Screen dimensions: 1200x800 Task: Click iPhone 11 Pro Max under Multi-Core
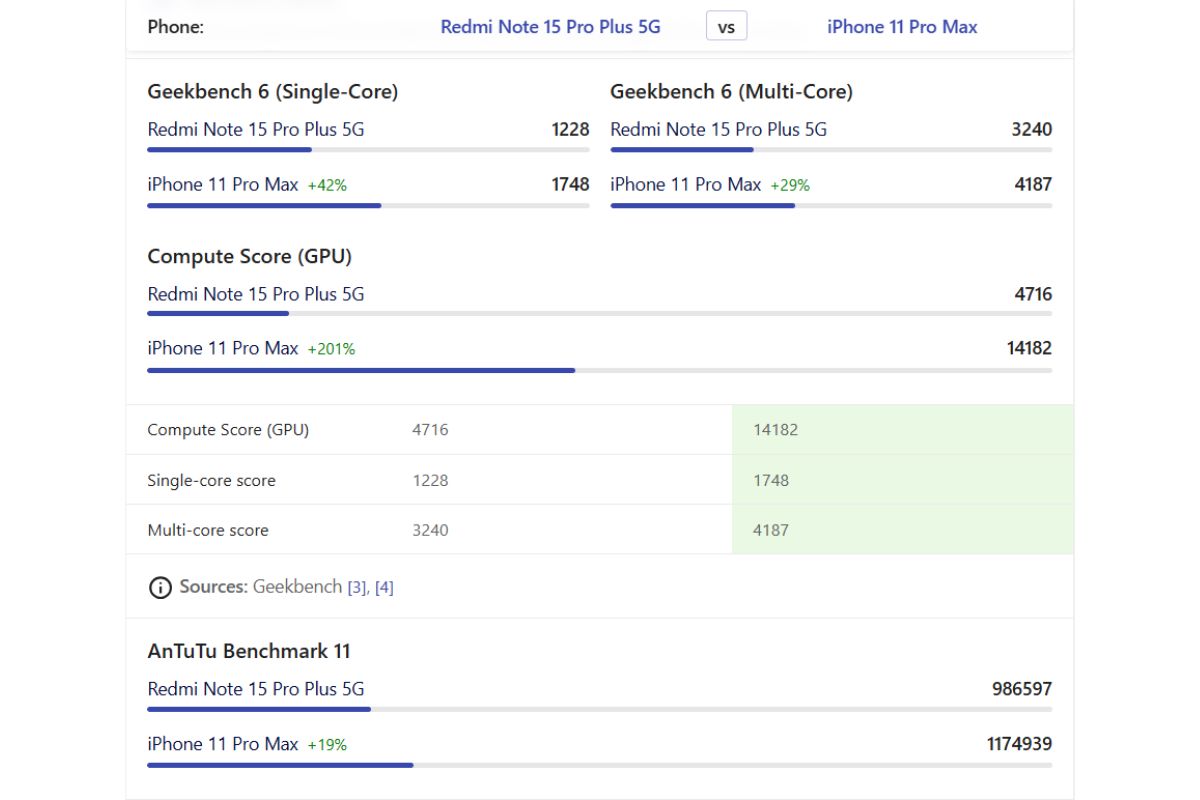(686, 184)
